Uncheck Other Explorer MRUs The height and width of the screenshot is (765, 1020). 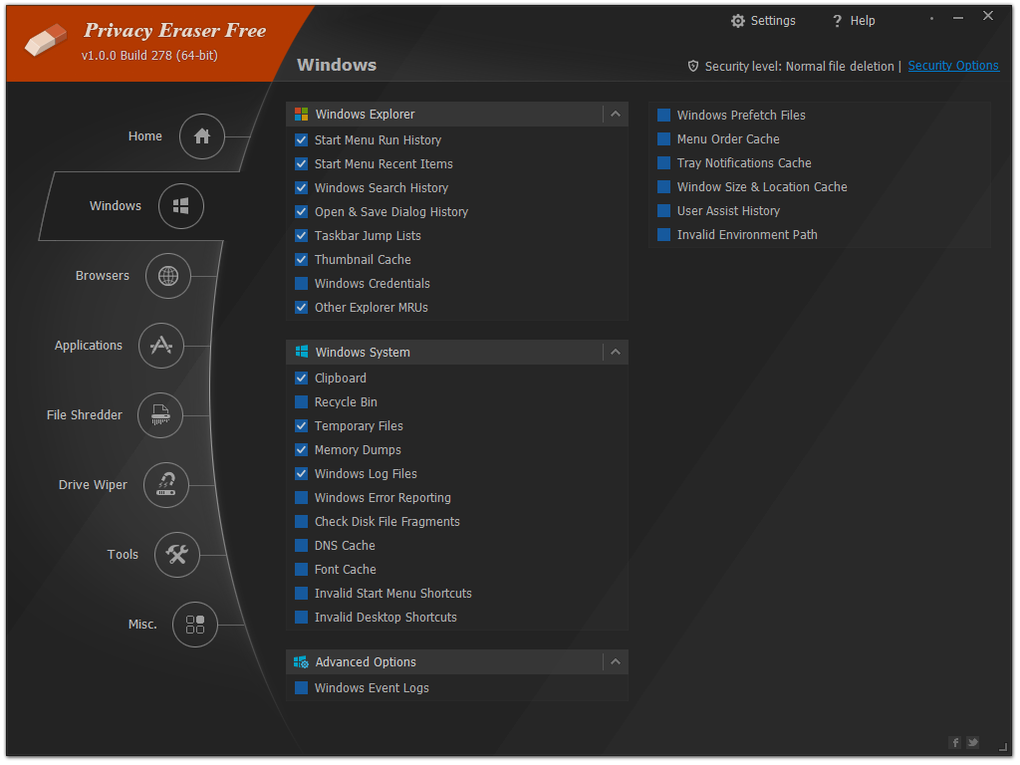pos(301,307)
